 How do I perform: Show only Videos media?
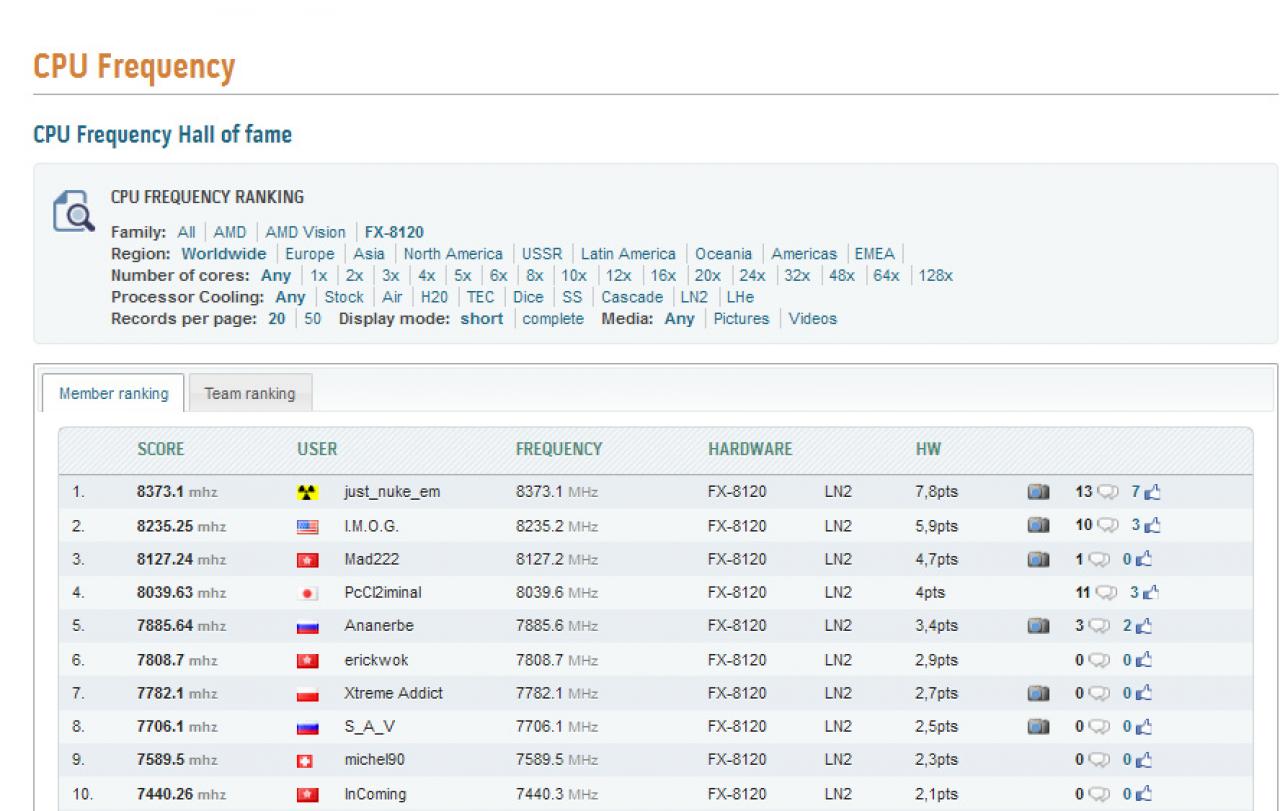coord(813,319)
